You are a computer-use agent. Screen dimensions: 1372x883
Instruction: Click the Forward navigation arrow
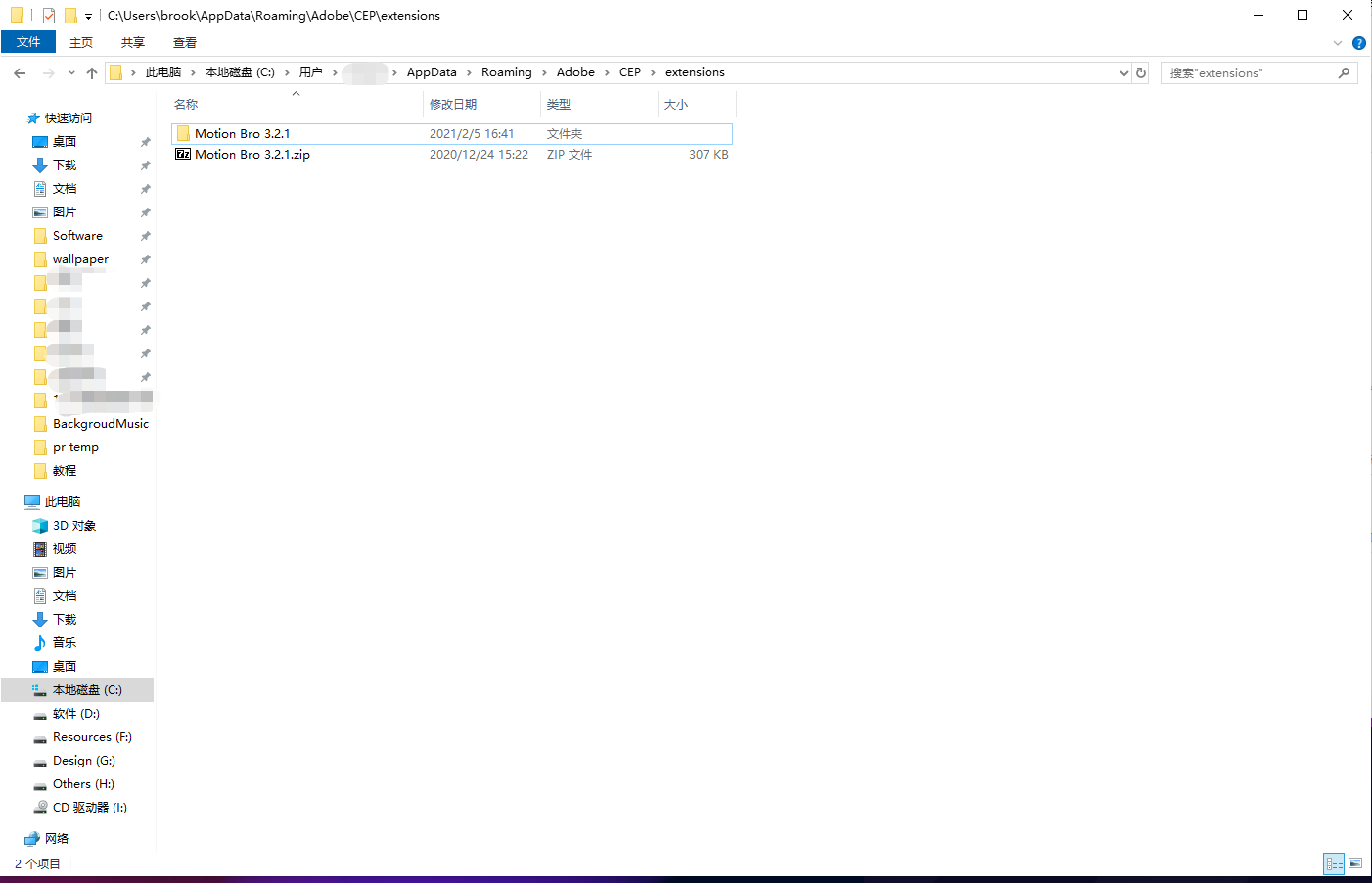click(48, 73)
